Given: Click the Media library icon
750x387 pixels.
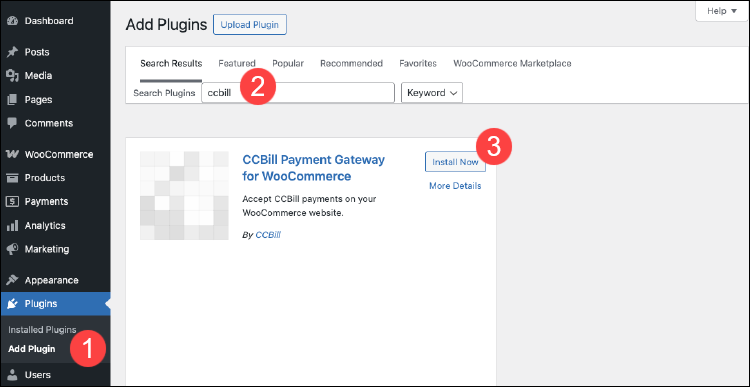Looking at the screenshot, I should click(12, 76).
